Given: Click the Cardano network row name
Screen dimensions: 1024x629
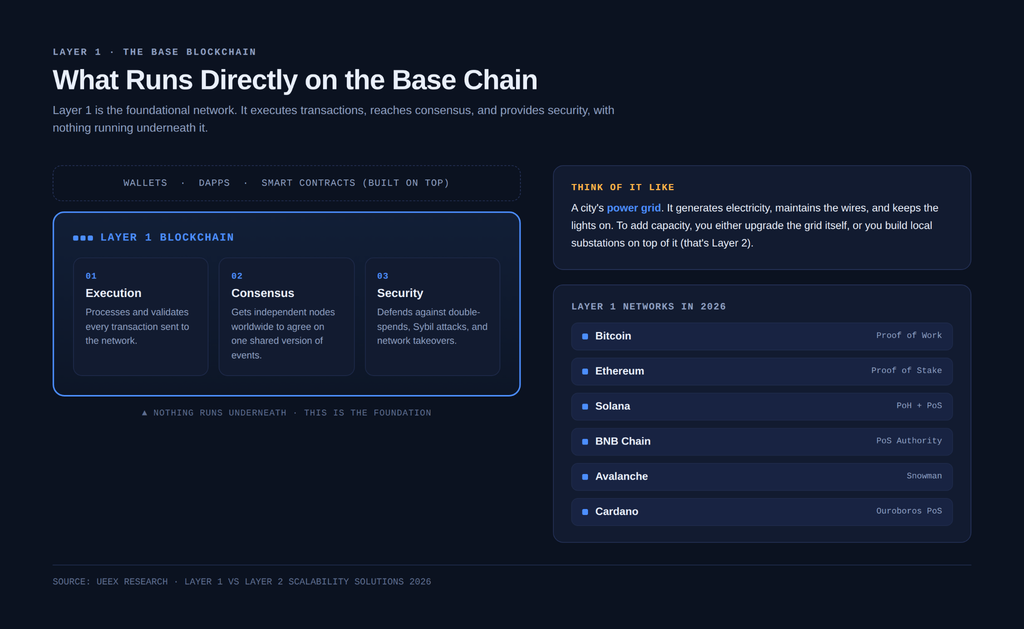Looking at the screenshot, I should pos(616,511).
